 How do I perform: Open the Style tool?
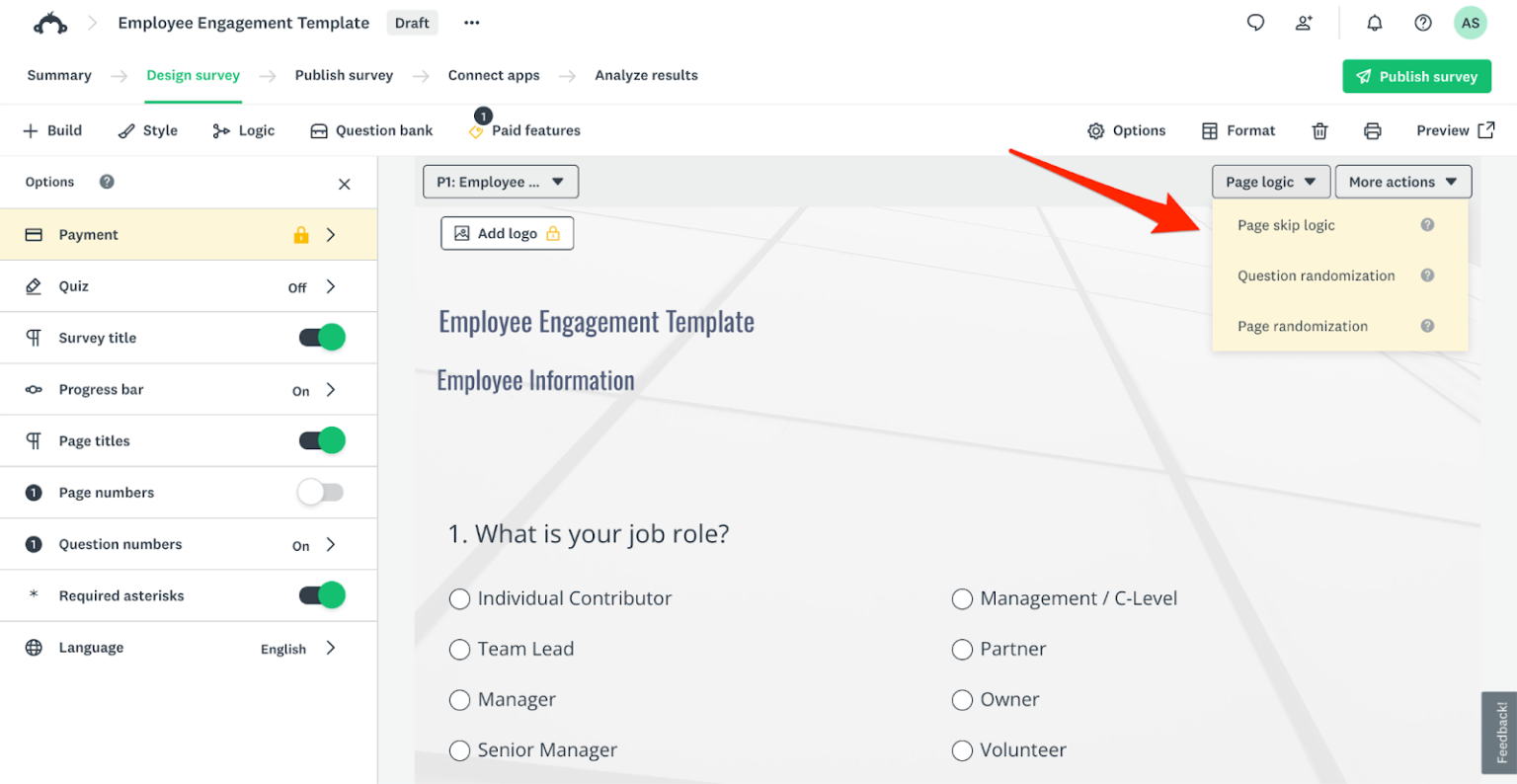[x=148, y=130]
